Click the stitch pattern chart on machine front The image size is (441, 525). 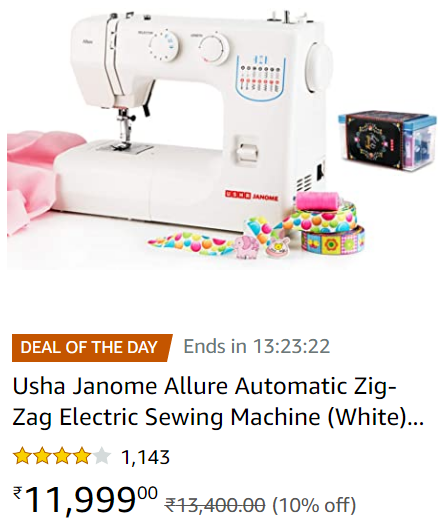coord(261,77)
